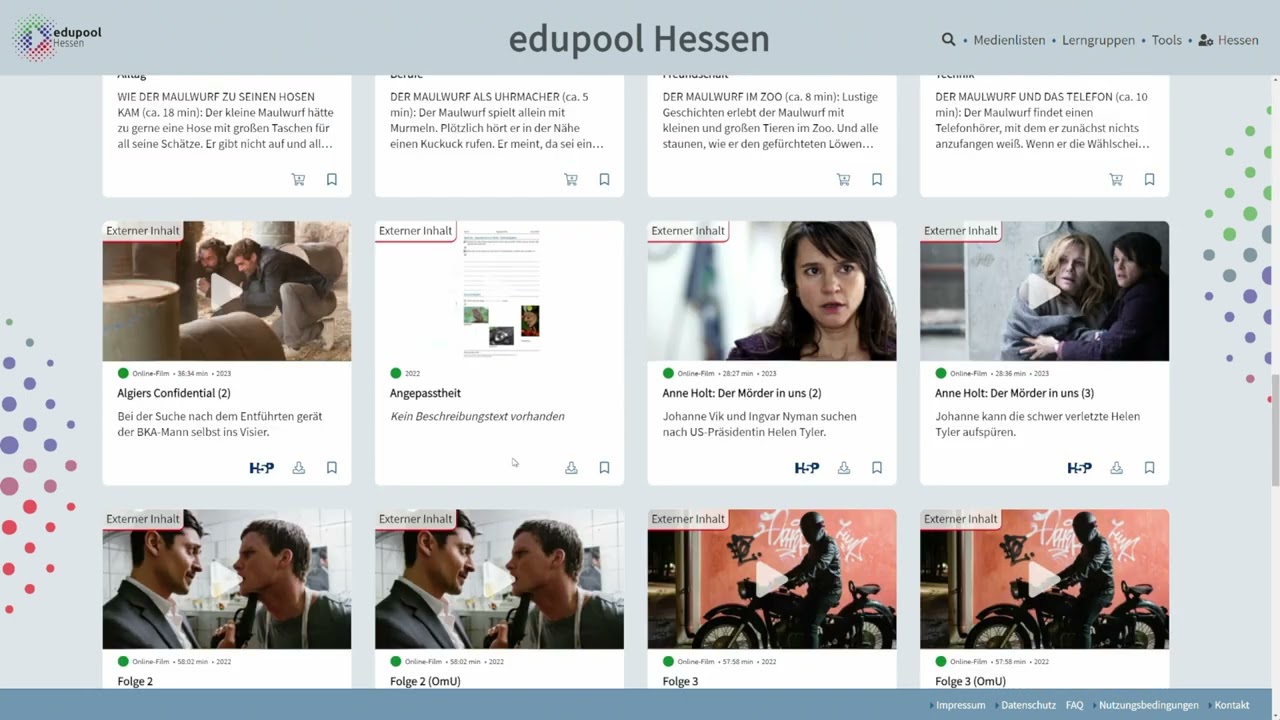This screenshot has height=720, width=1280.
Task: Add Maulwurf und das Telefon to cart
Action: point(1116,180)
